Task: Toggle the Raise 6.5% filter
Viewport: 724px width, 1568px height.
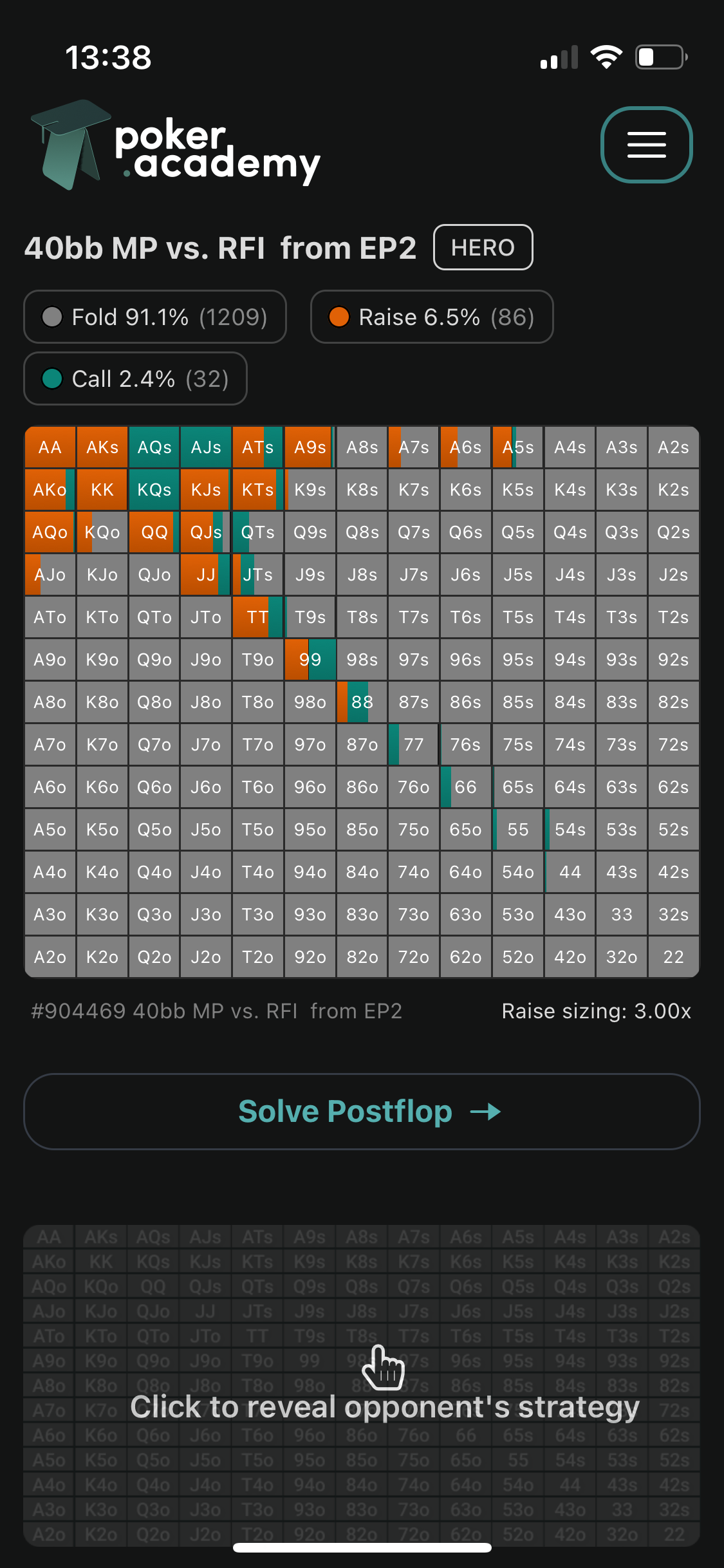Action: pyautogui.click(x=432, y=317)
